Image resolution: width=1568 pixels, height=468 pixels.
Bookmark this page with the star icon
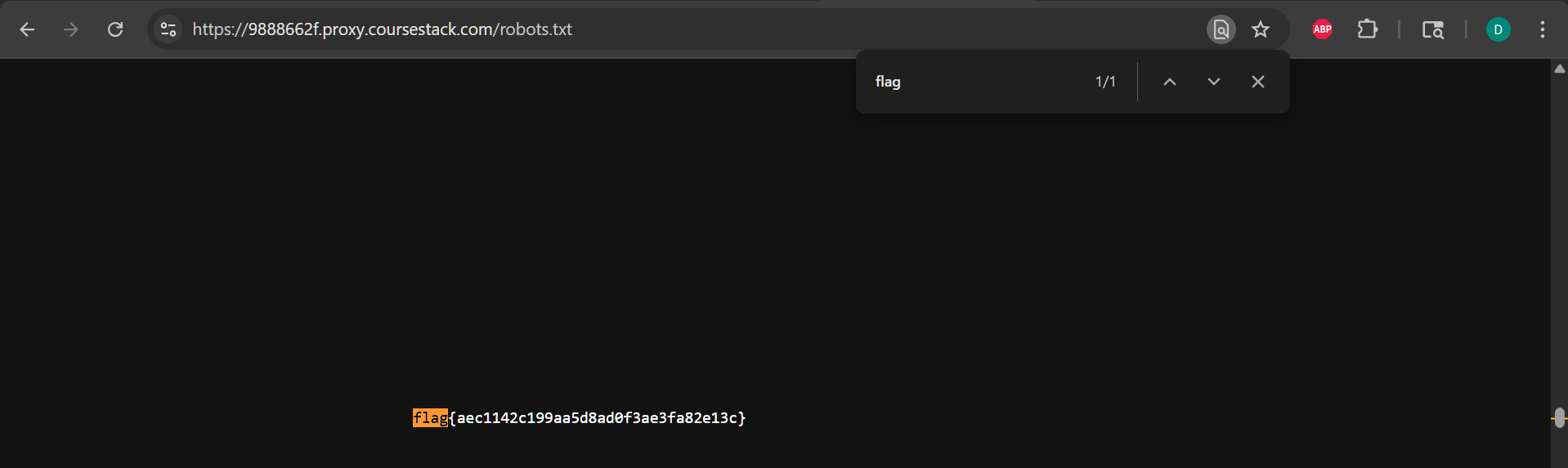tap(1261, 29)
